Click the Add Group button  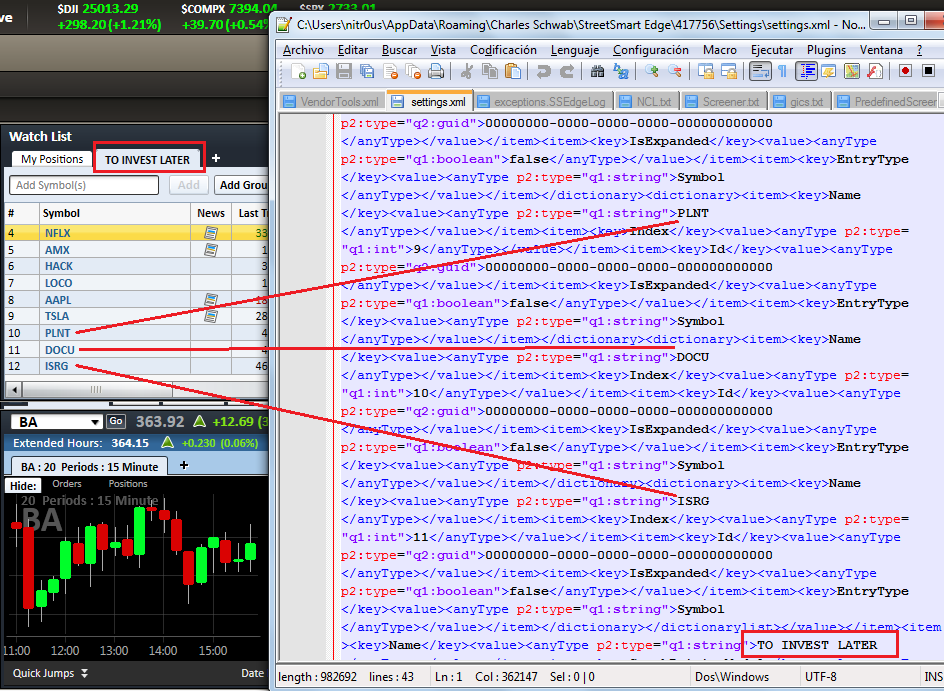242,185
